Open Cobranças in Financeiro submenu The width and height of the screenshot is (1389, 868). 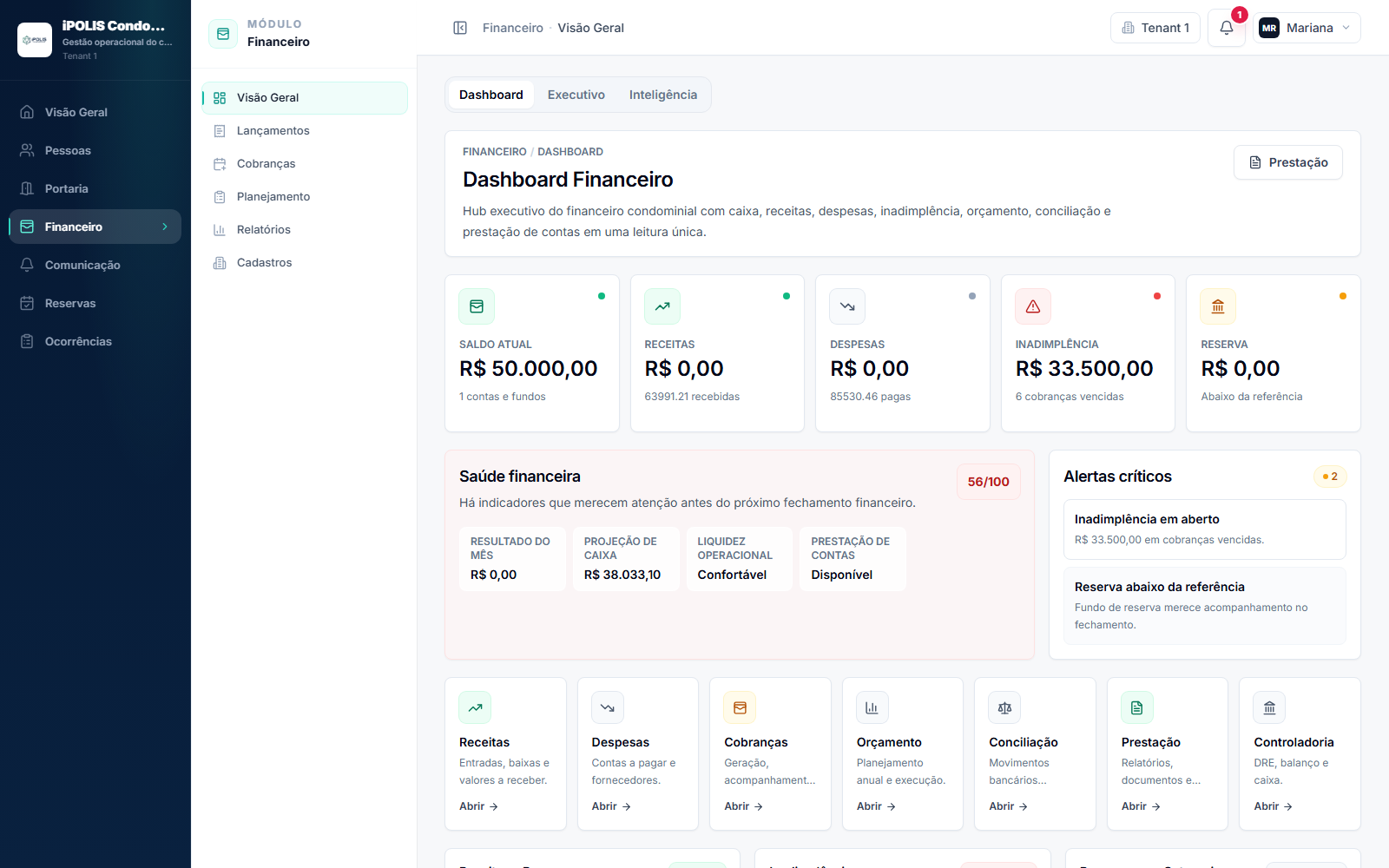(x=305, y=164)
